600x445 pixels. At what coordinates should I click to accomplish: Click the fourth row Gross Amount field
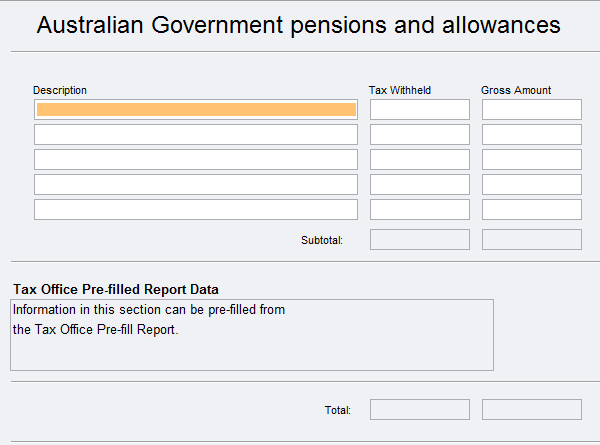532,185
